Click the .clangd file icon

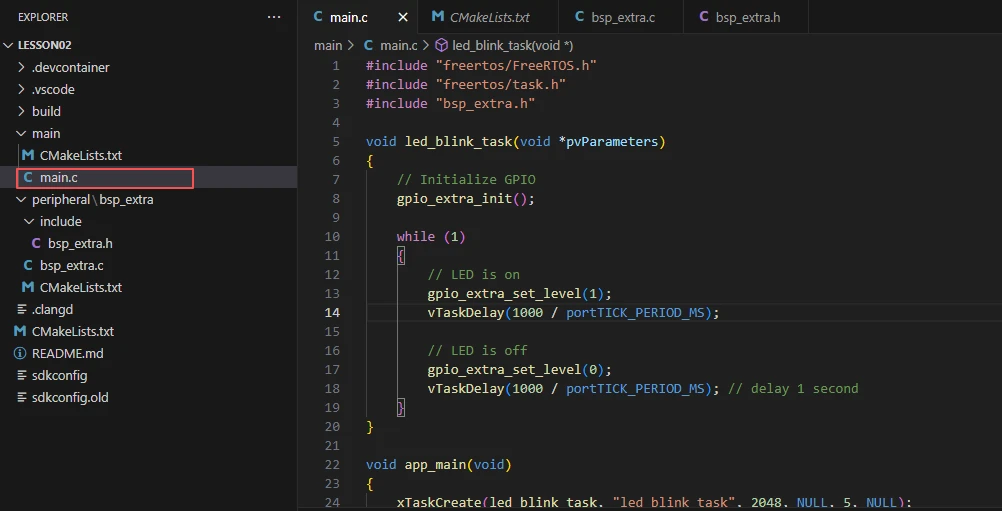[x=20, y=309]
